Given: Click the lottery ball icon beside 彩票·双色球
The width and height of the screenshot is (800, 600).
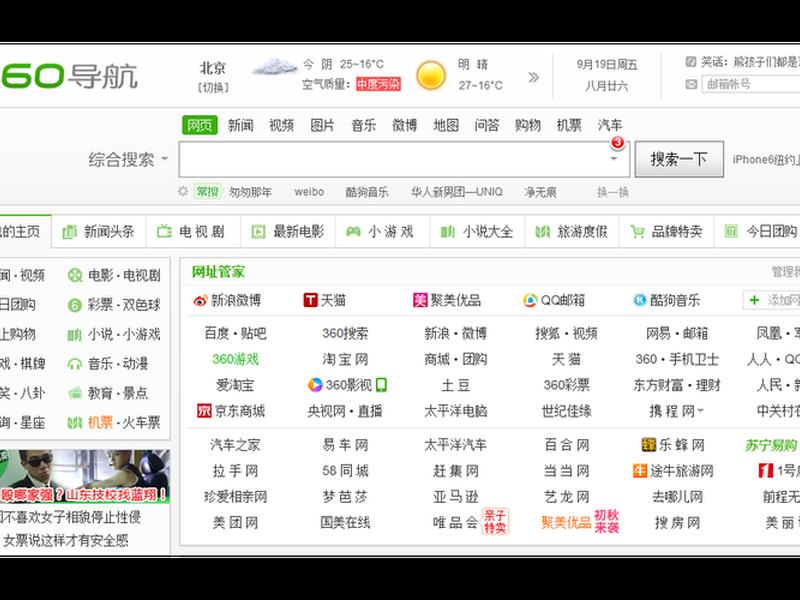Looking at the screenshot, I should 75,305.
